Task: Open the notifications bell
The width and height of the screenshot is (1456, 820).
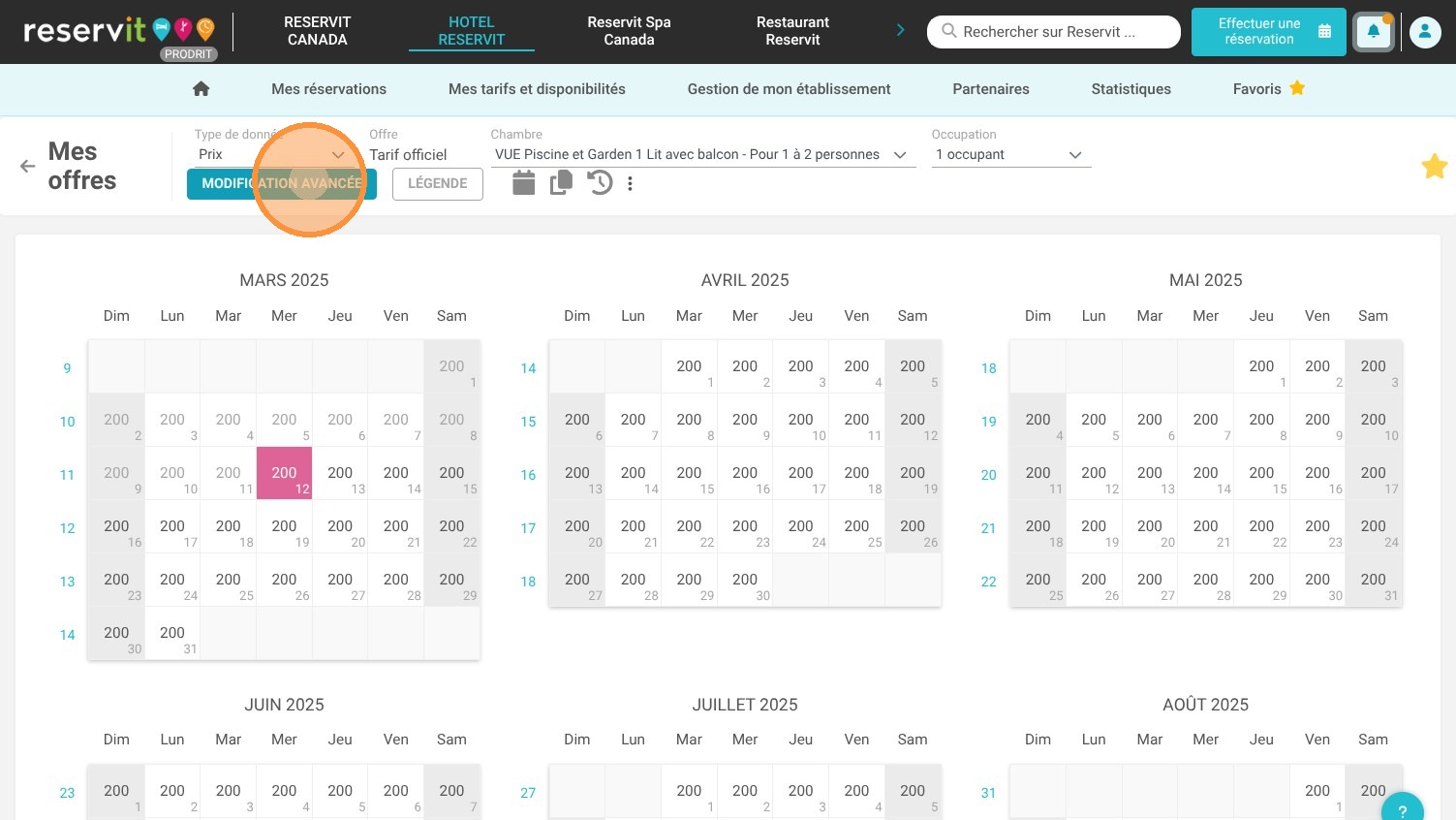Action: [x=1373, y=32]
